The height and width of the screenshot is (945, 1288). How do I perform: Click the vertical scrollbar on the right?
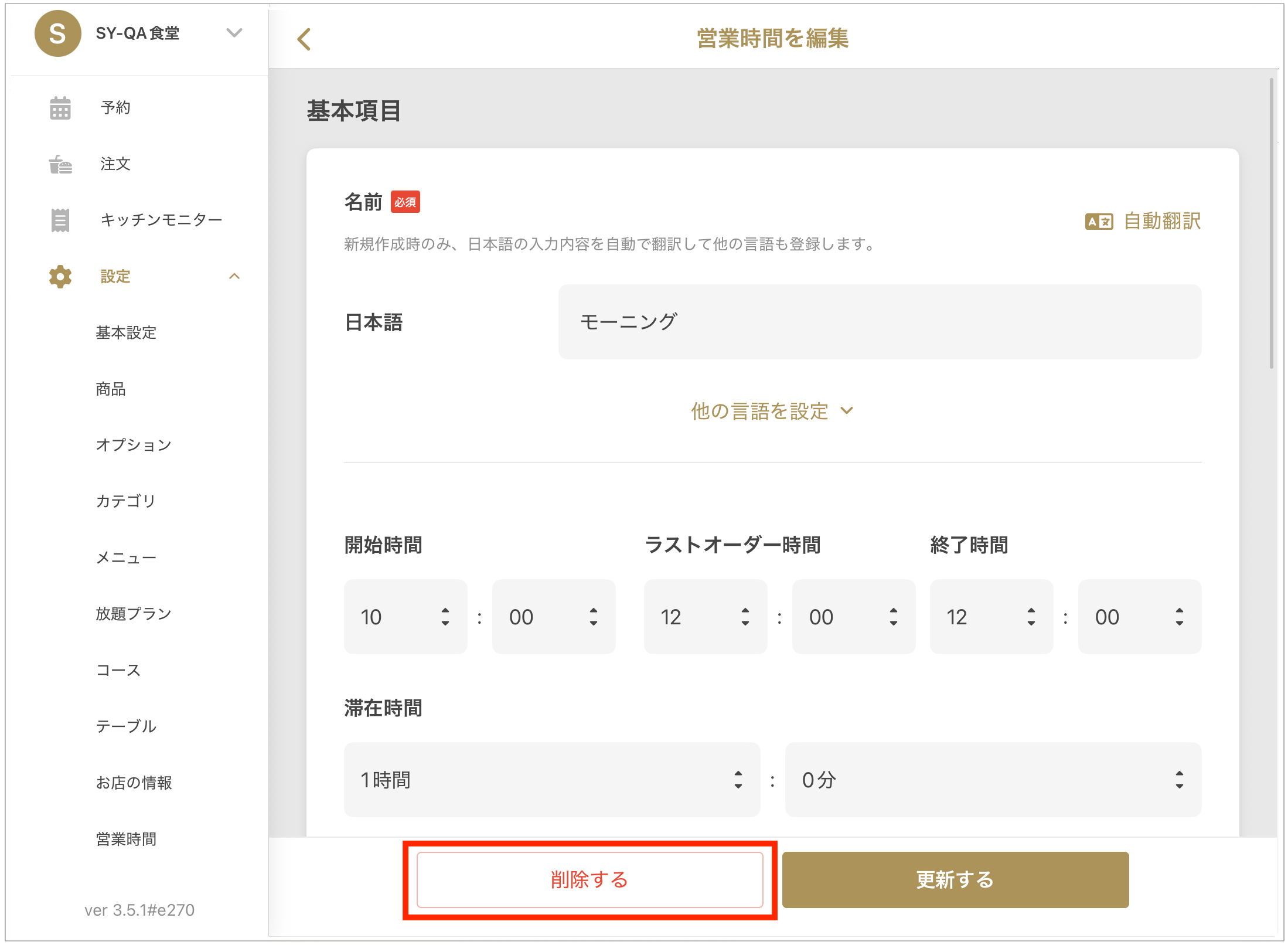(1271, 223)
